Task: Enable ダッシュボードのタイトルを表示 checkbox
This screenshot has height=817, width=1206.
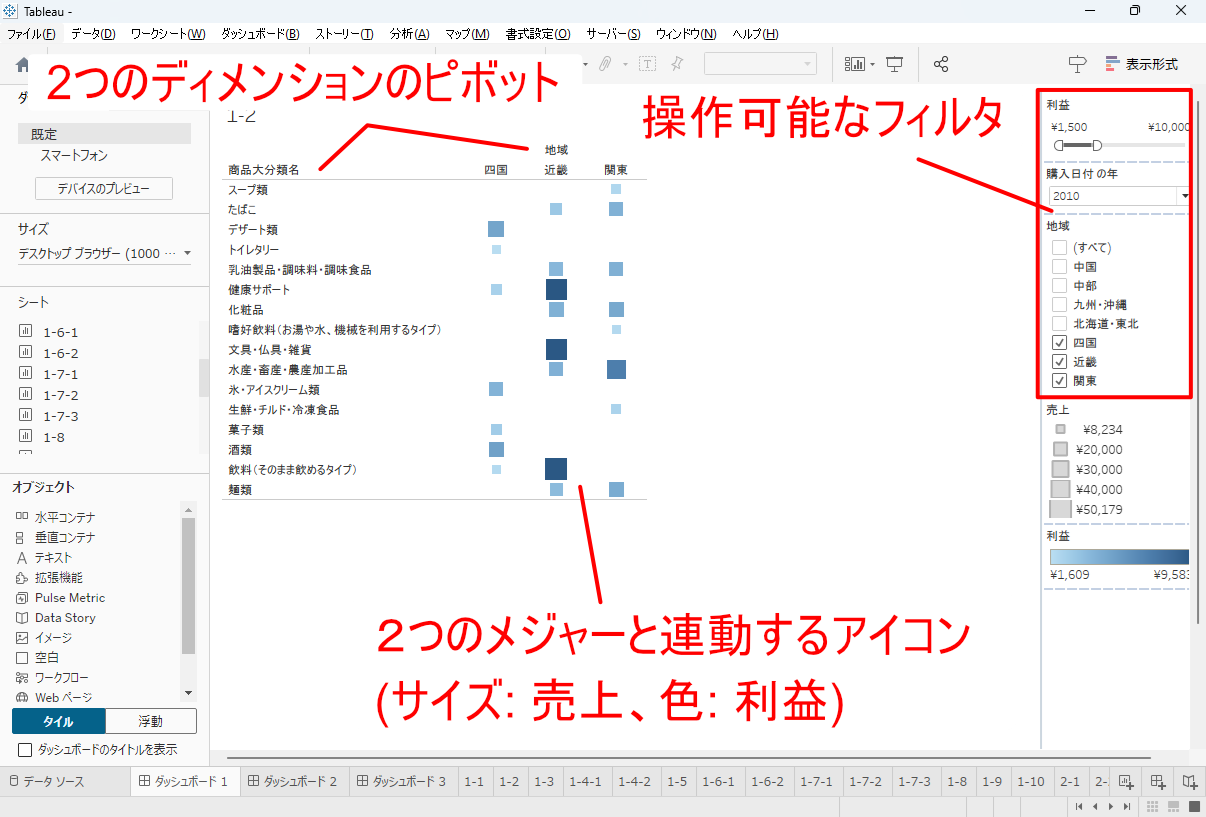Action: point(25,749)
